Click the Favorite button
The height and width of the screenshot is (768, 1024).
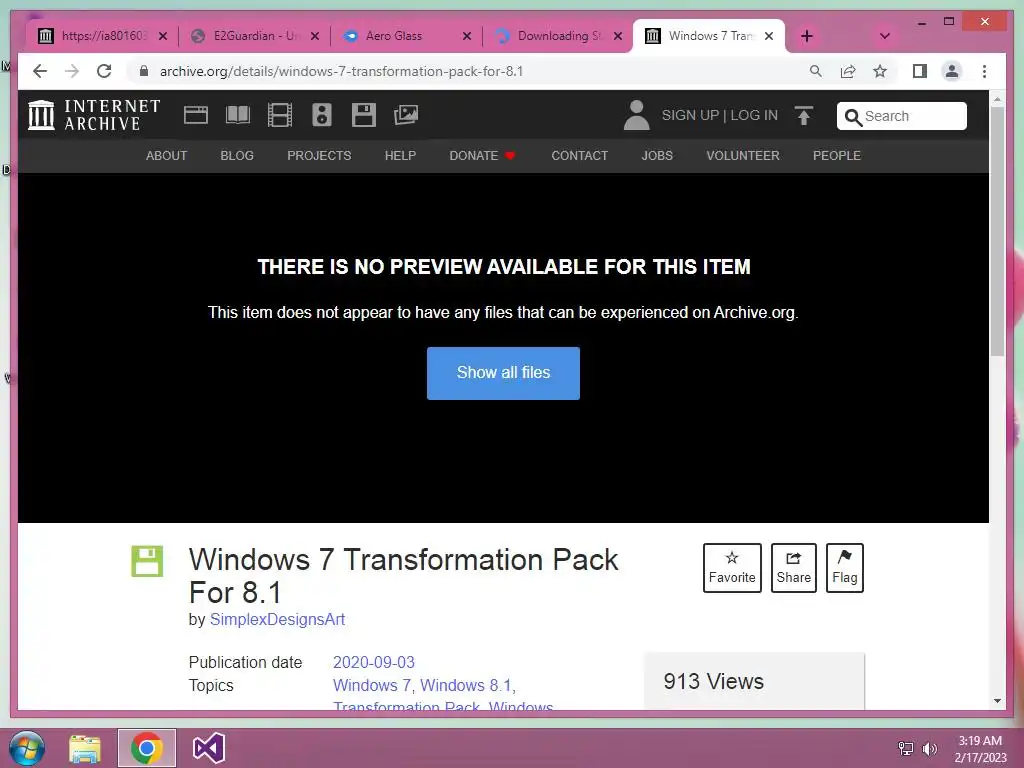click(732, 568)
